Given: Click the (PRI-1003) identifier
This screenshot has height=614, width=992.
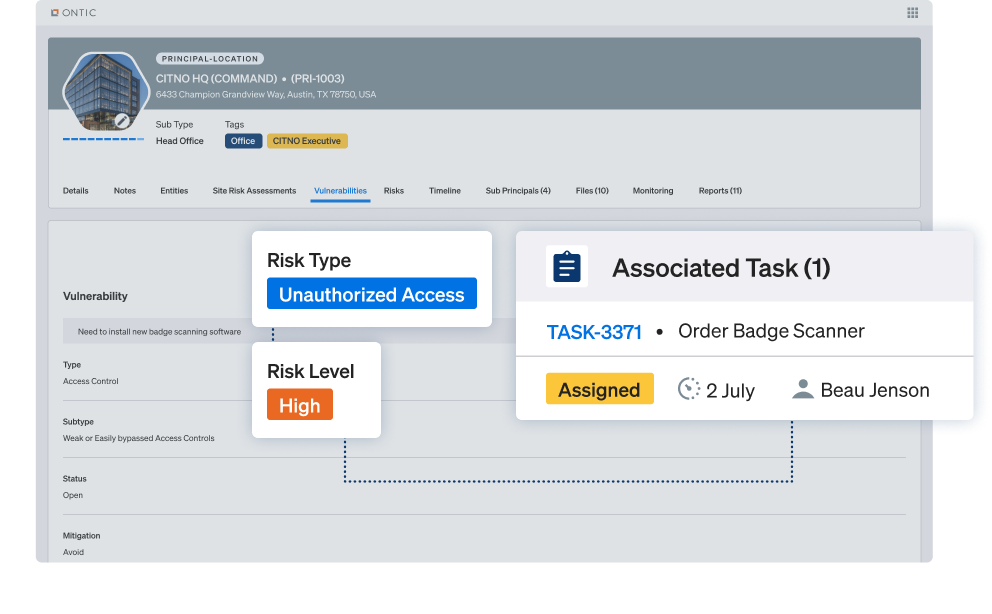Looking at the screenshot, I should 318,78.
